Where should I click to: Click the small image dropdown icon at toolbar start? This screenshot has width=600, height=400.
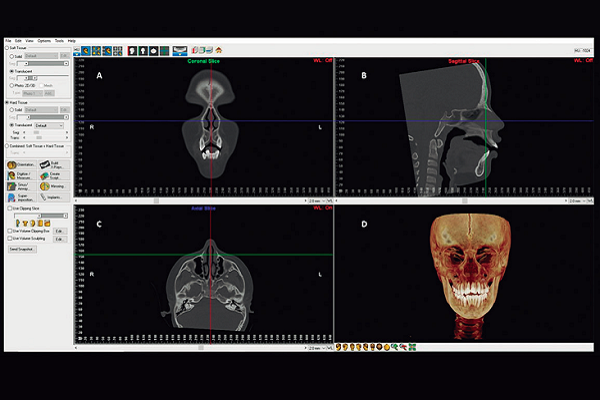point(77,51)
